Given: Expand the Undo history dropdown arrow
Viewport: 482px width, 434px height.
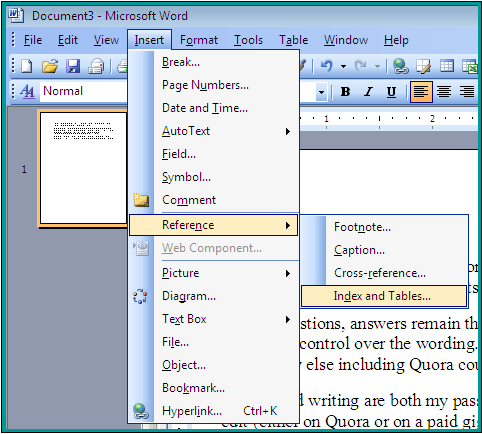Looking at the screenshot, I should [x=343, y=66].
